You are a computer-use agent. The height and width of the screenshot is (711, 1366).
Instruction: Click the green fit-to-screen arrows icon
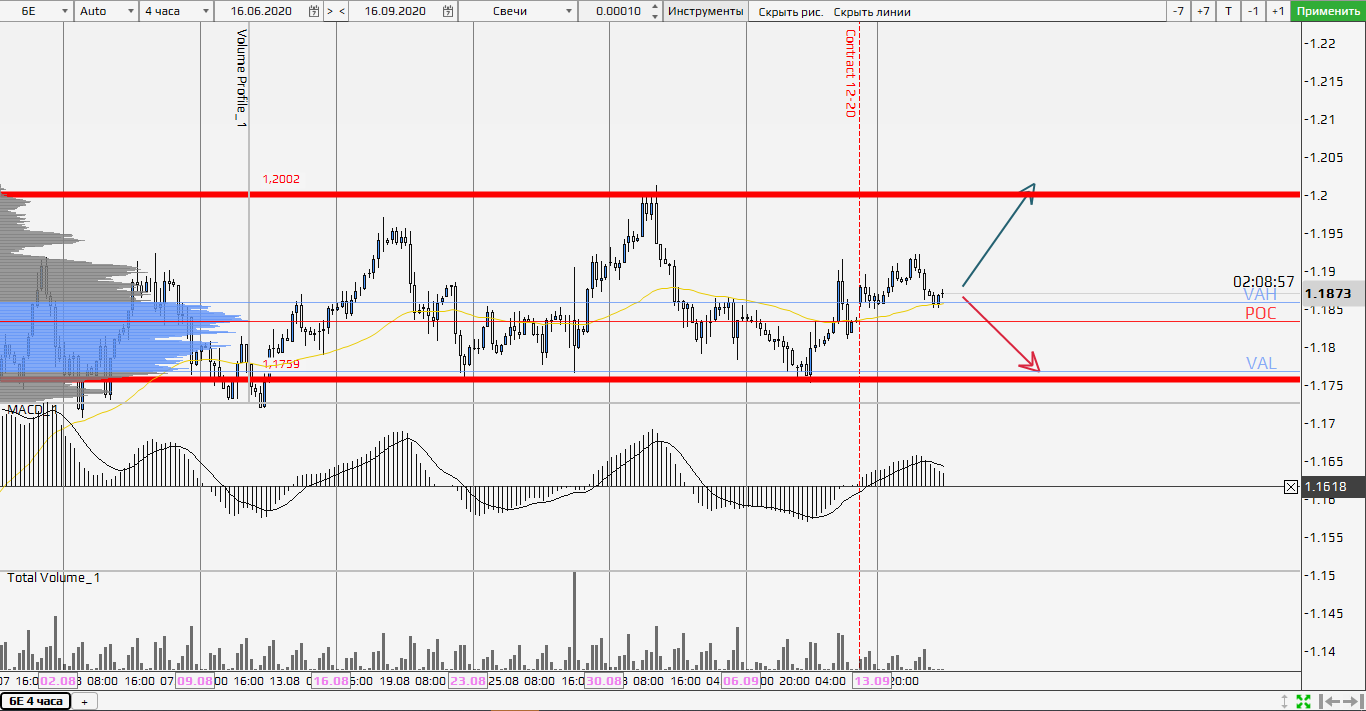1304,701
